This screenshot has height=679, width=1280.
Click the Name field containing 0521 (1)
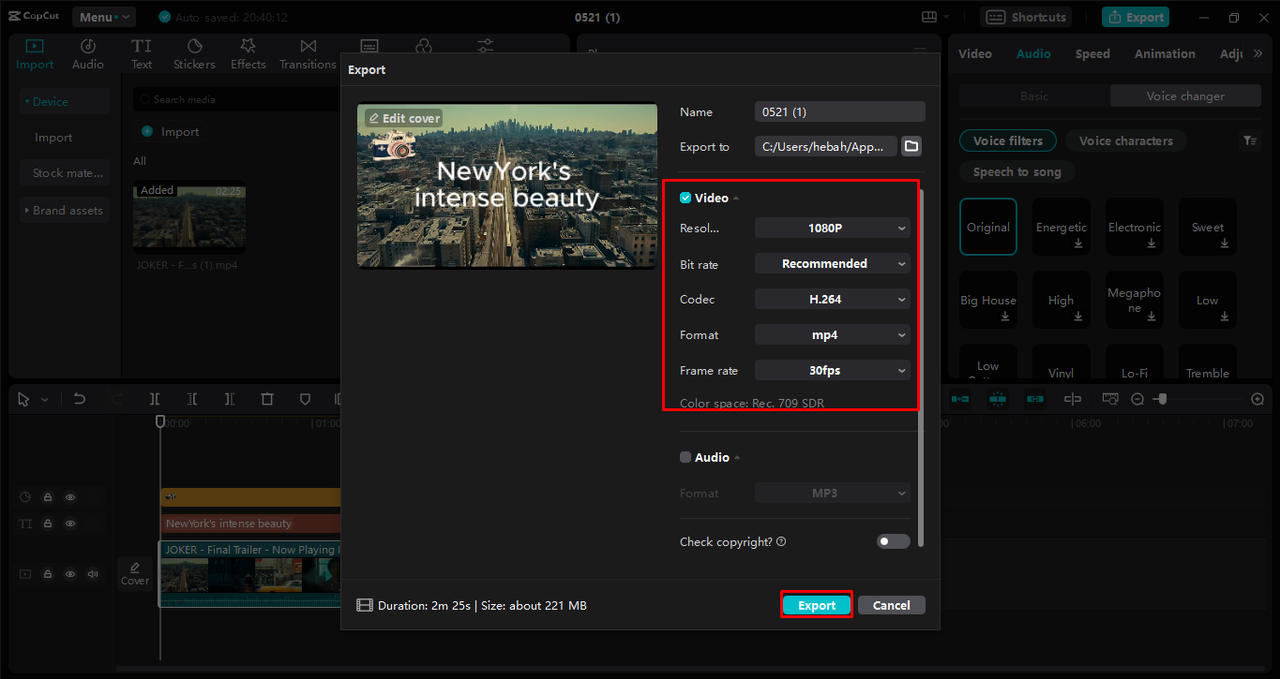point(840,112)
